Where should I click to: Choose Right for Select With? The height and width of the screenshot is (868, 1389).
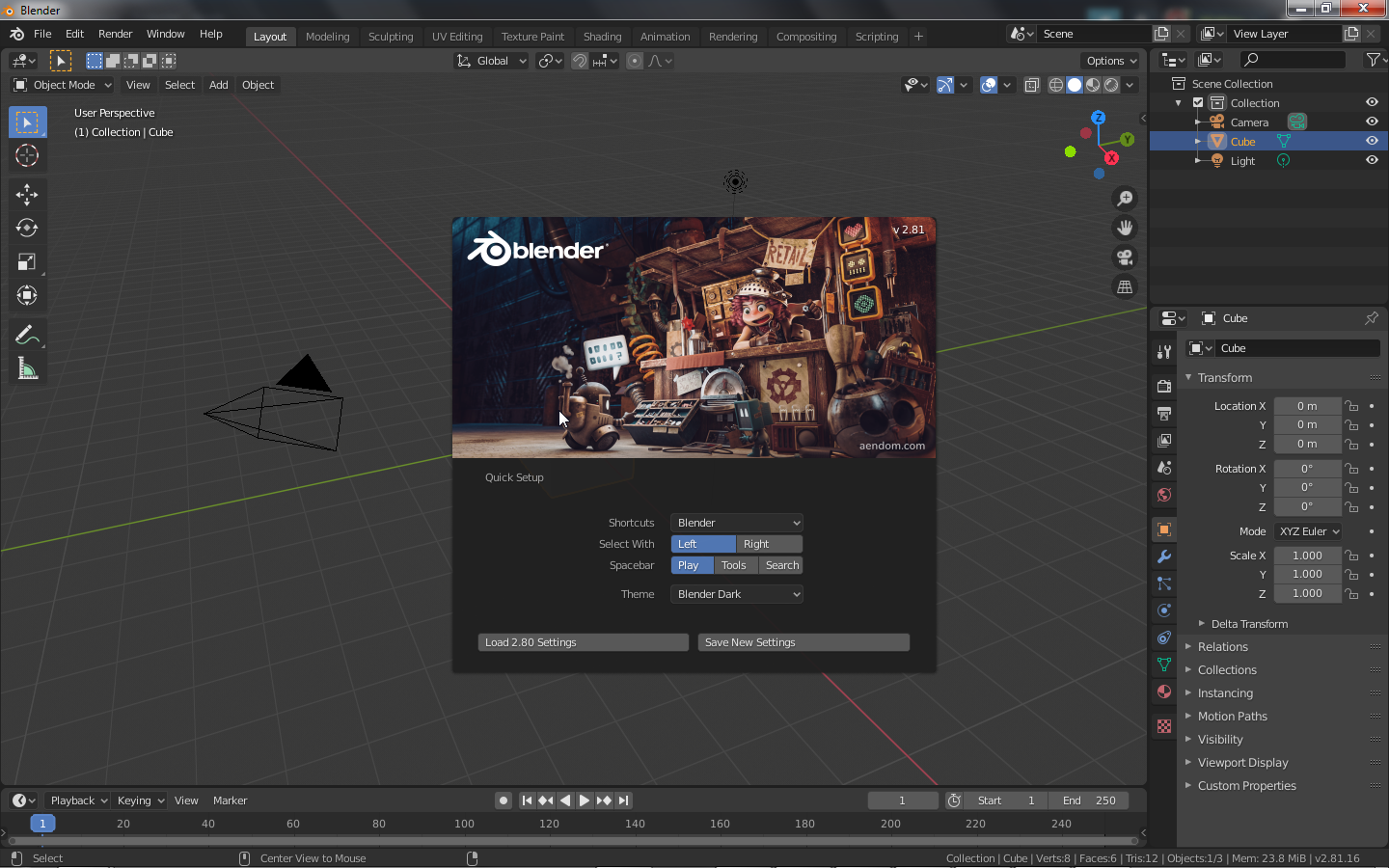769,544
